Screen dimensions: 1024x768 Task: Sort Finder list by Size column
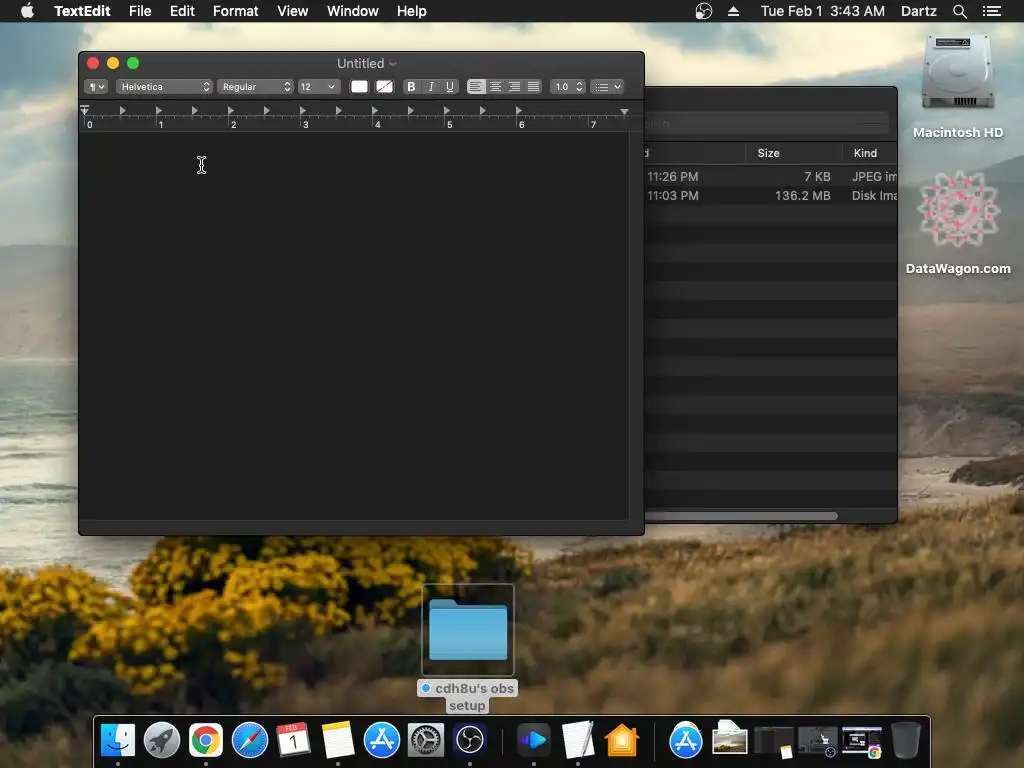pyautogui.click(x=793, y=153)
